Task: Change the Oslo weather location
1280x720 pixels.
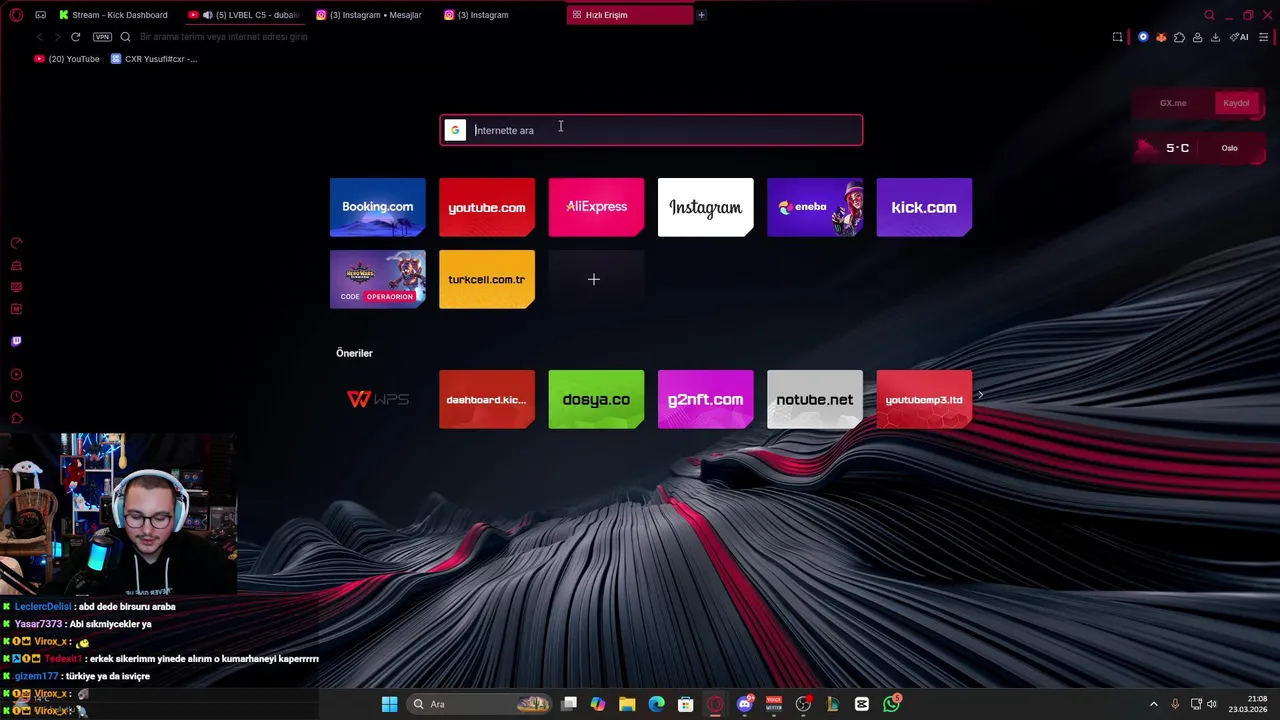Action: 1229,148
